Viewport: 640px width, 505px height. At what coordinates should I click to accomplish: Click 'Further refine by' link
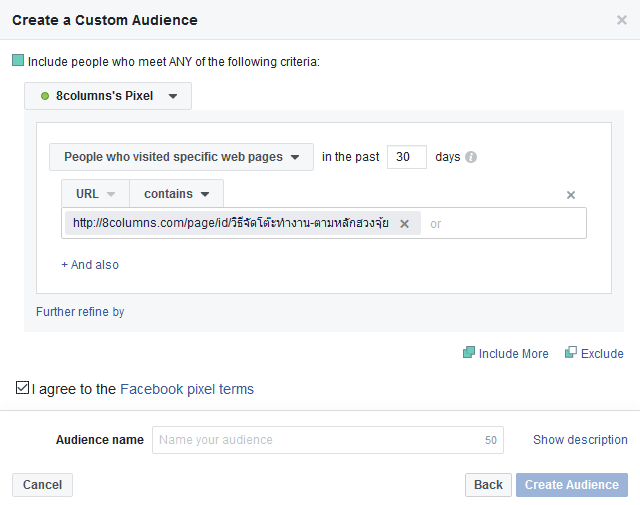[80, 311]
